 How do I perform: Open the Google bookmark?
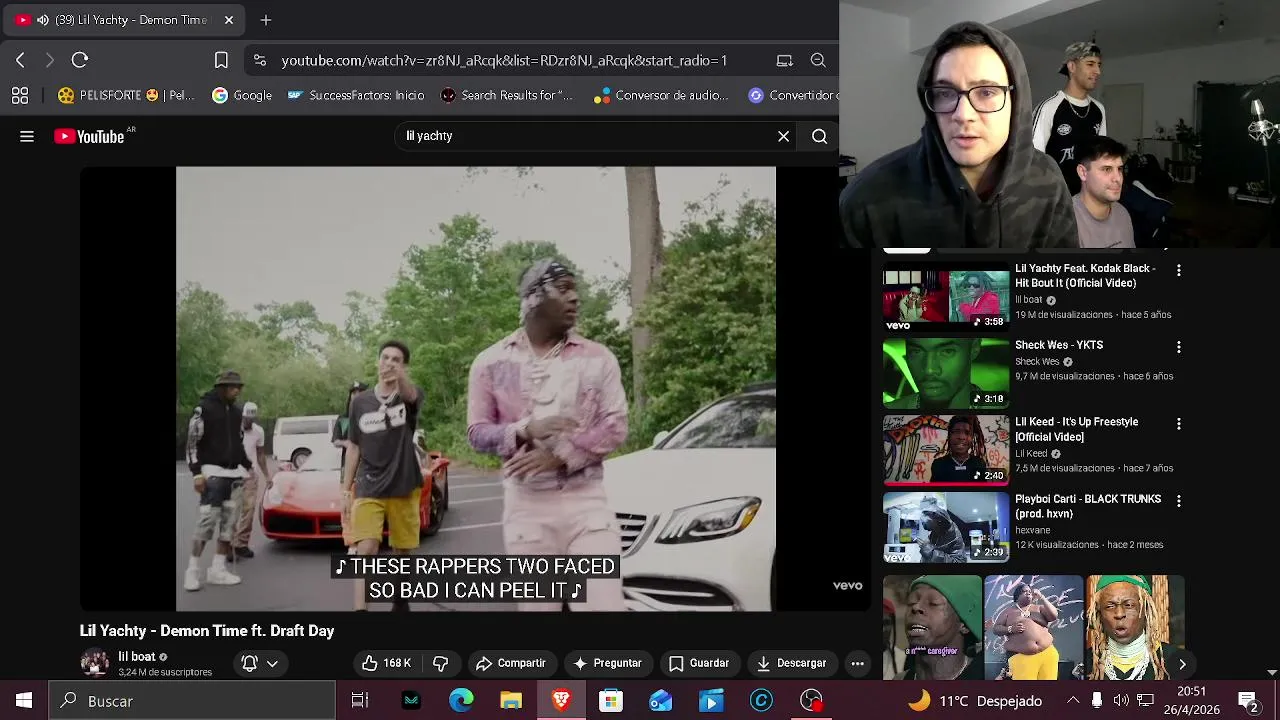coord(242,95)
